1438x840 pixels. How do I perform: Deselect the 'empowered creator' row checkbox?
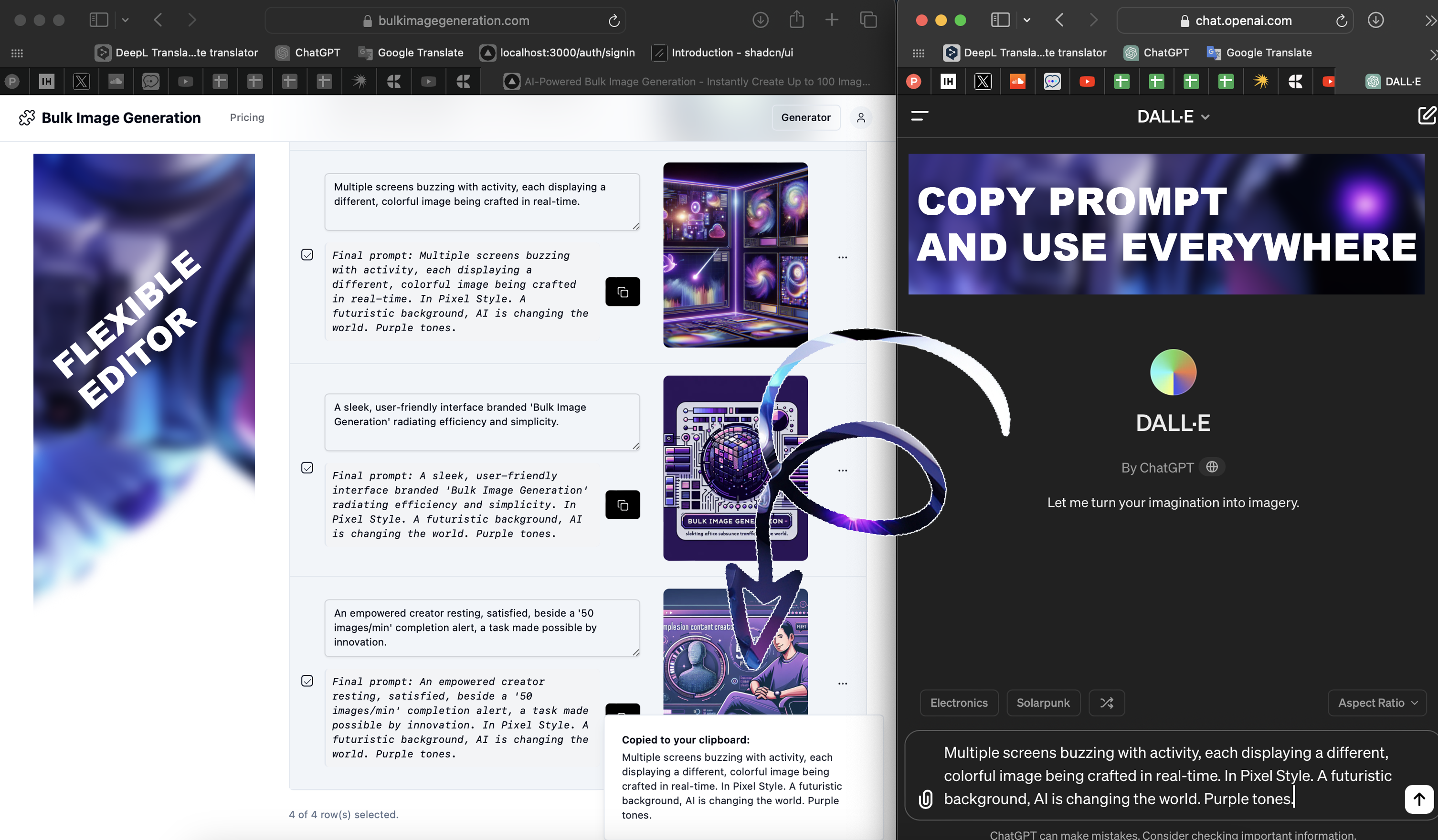pyautogui.click(x=307, y=680)
